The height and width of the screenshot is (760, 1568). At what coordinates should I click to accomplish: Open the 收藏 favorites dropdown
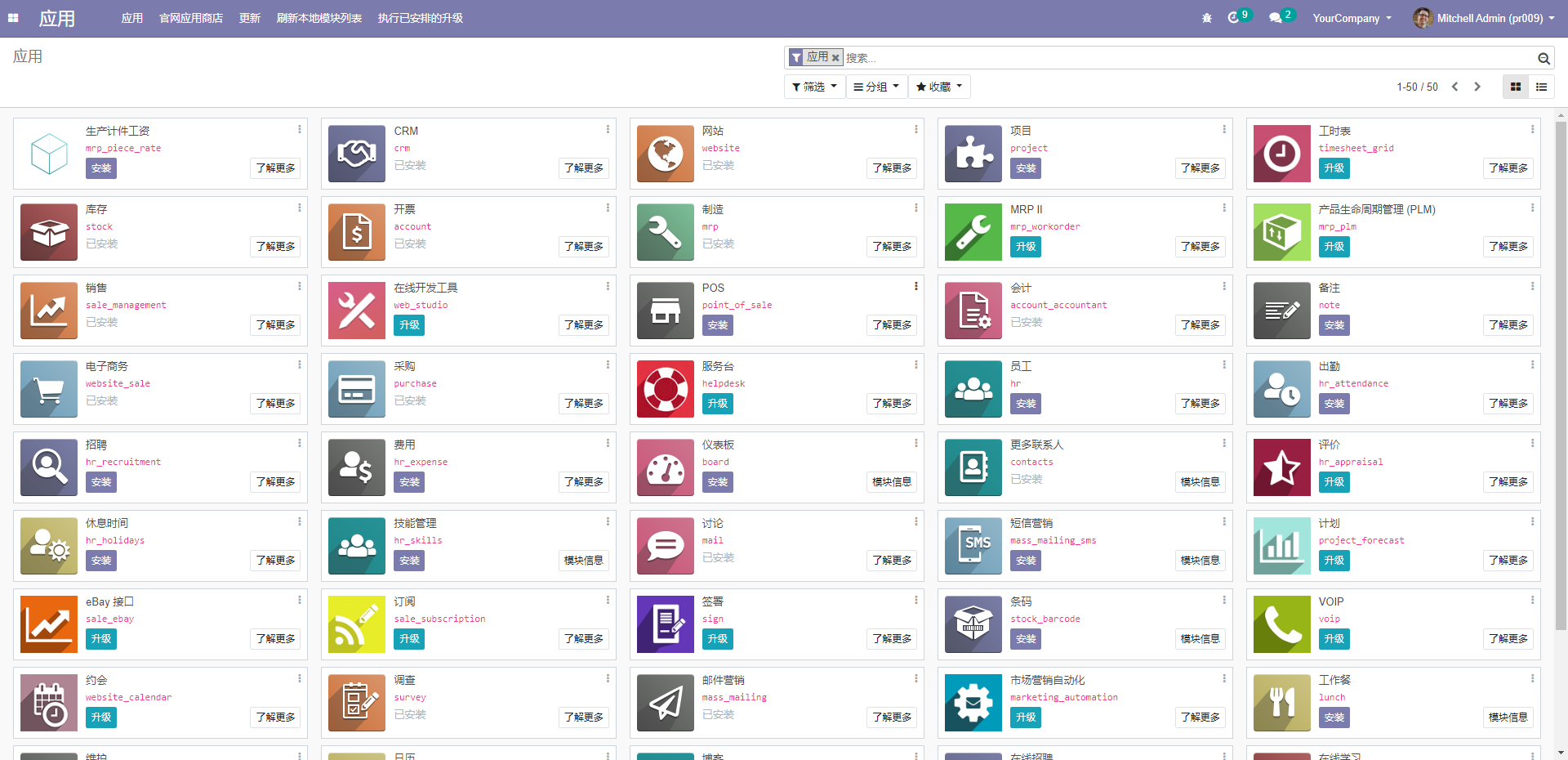point(939,87)
